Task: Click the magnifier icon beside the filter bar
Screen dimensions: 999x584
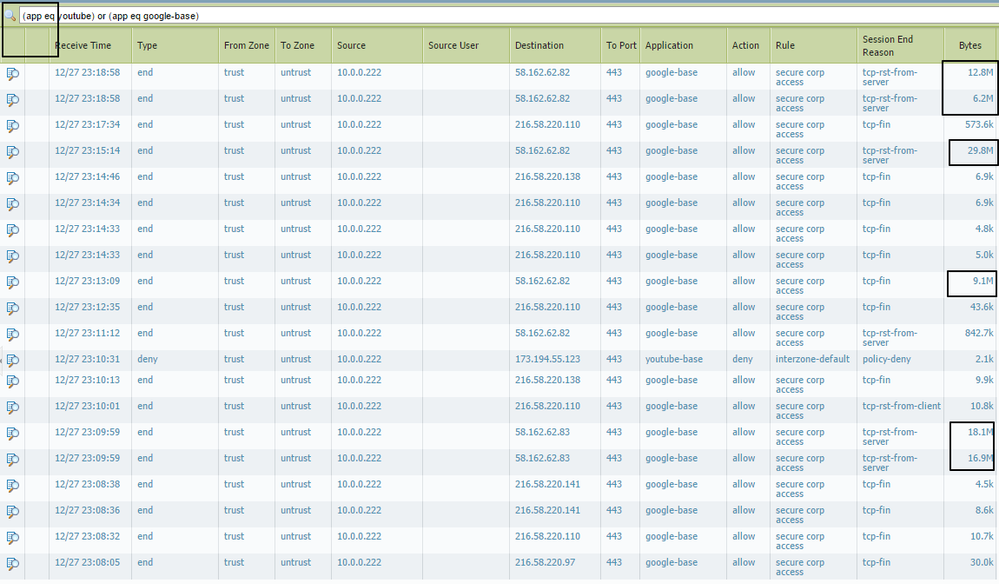Action: [11, 17]
